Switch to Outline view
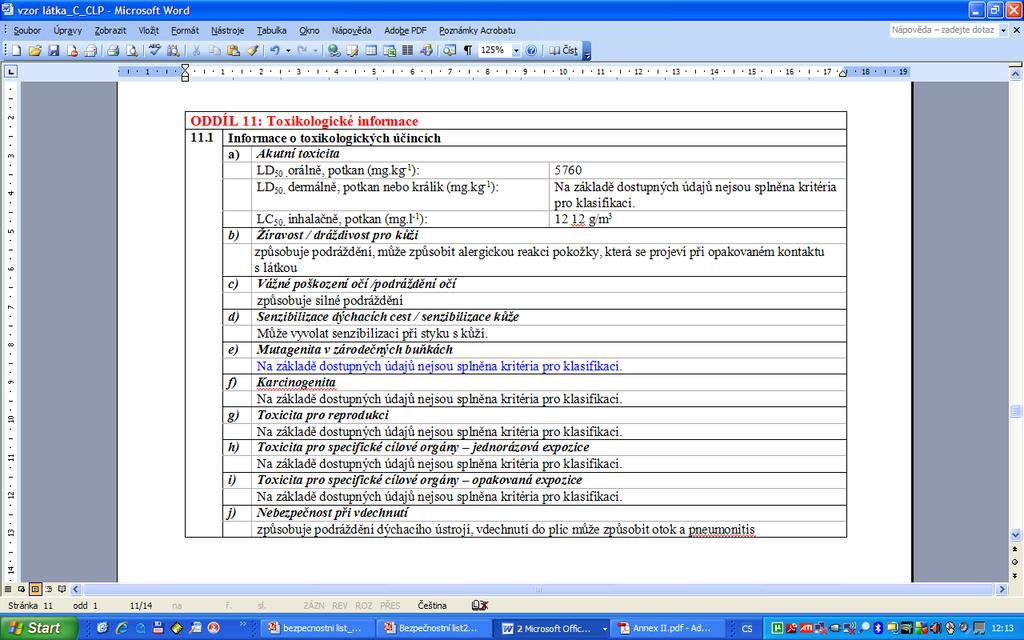Screen dimensions: 1024x640 [x=48, y=588]
